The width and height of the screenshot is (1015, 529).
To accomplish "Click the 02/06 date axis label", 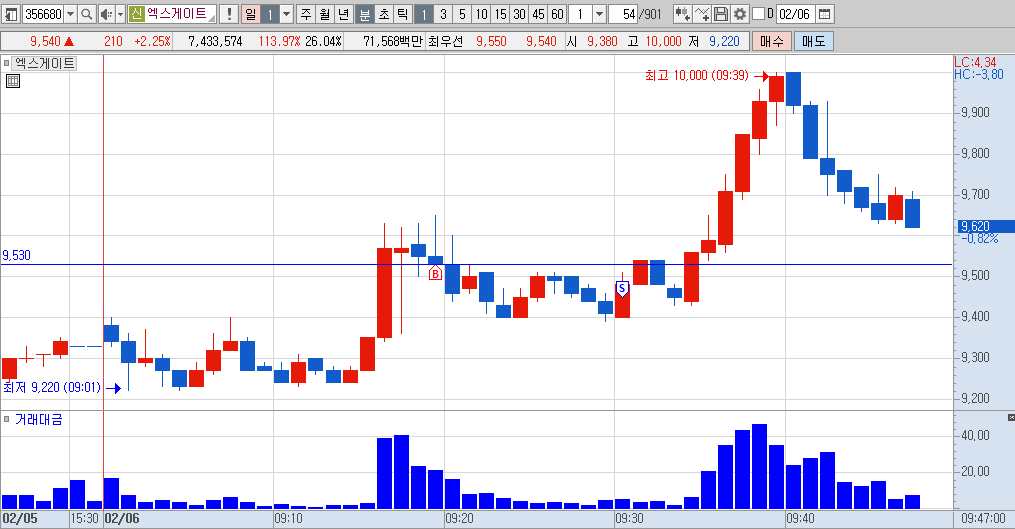I will pyautogui.click(x=122, y=519).
